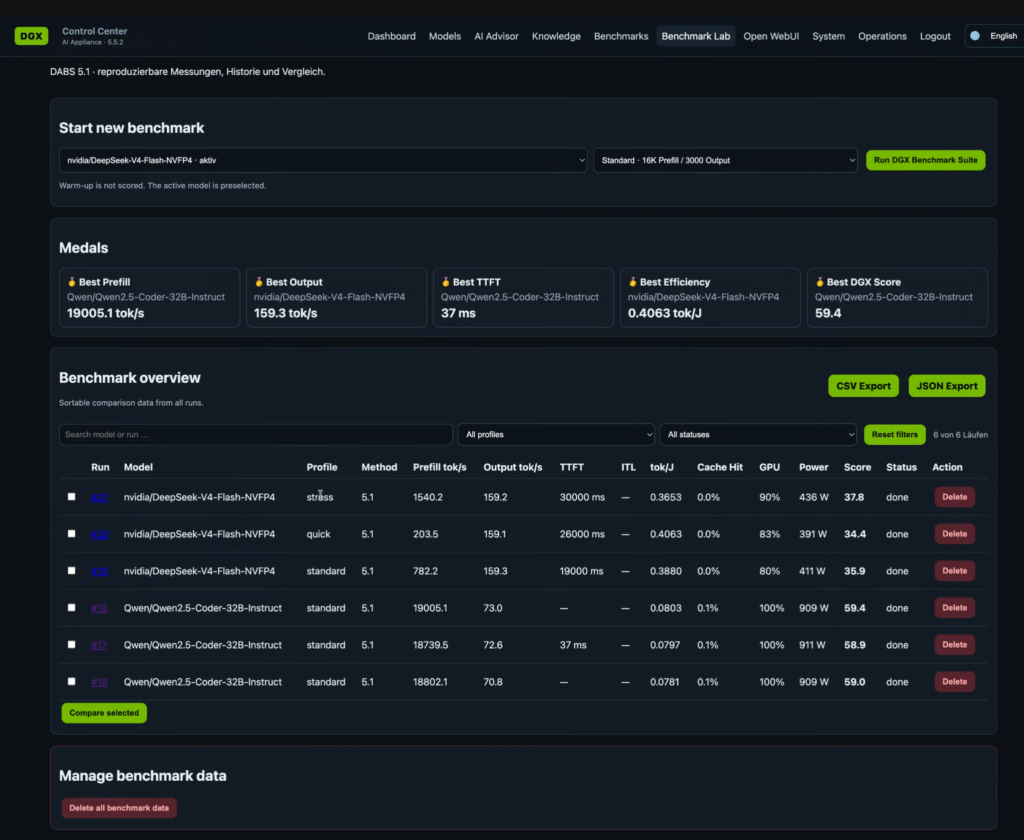
Task: Click the Search model or run field
Action: click(255, 434)
